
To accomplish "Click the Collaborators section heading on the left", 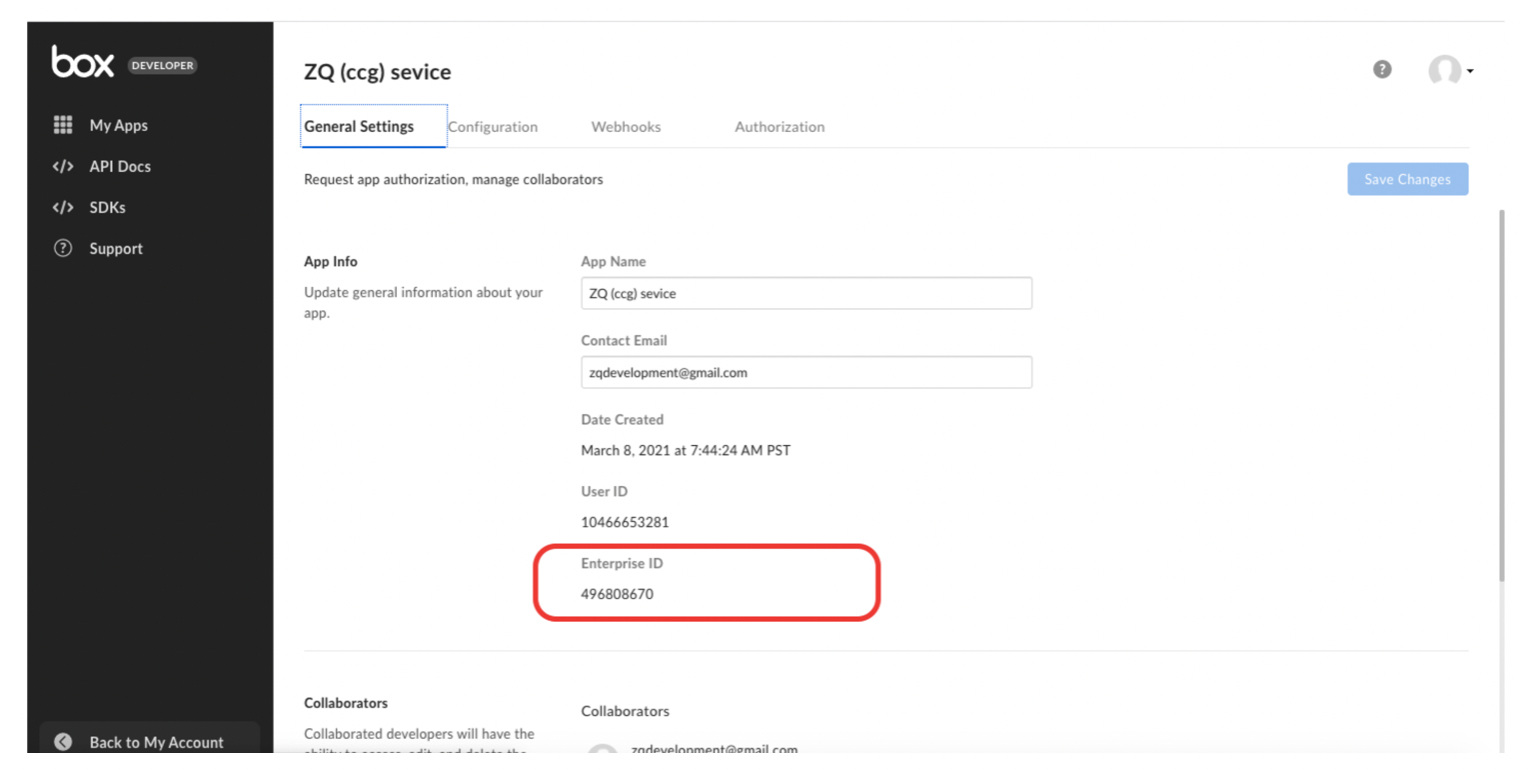I will (x=346, y=703).
